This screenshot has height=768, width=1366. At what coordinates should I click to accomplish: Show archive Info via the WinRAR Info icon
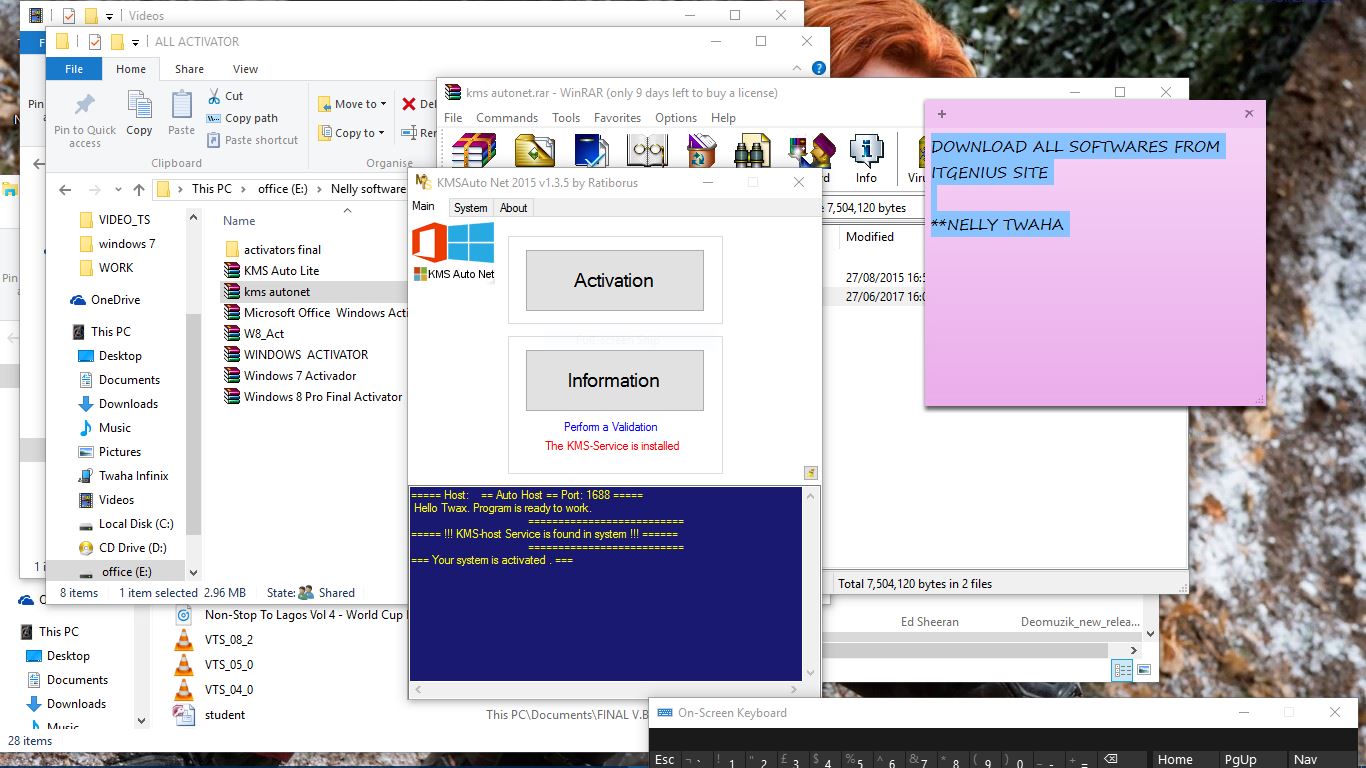click(x=866, y=150)
